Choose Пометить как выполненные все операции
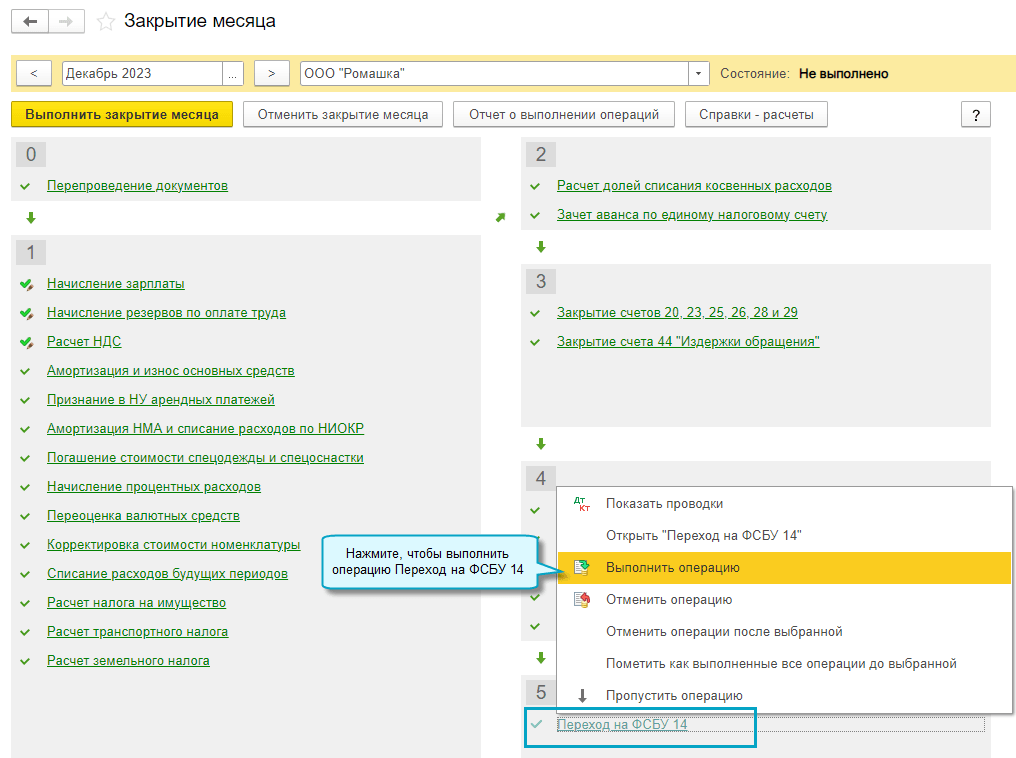1016x758 pixels. coord(781,664)
